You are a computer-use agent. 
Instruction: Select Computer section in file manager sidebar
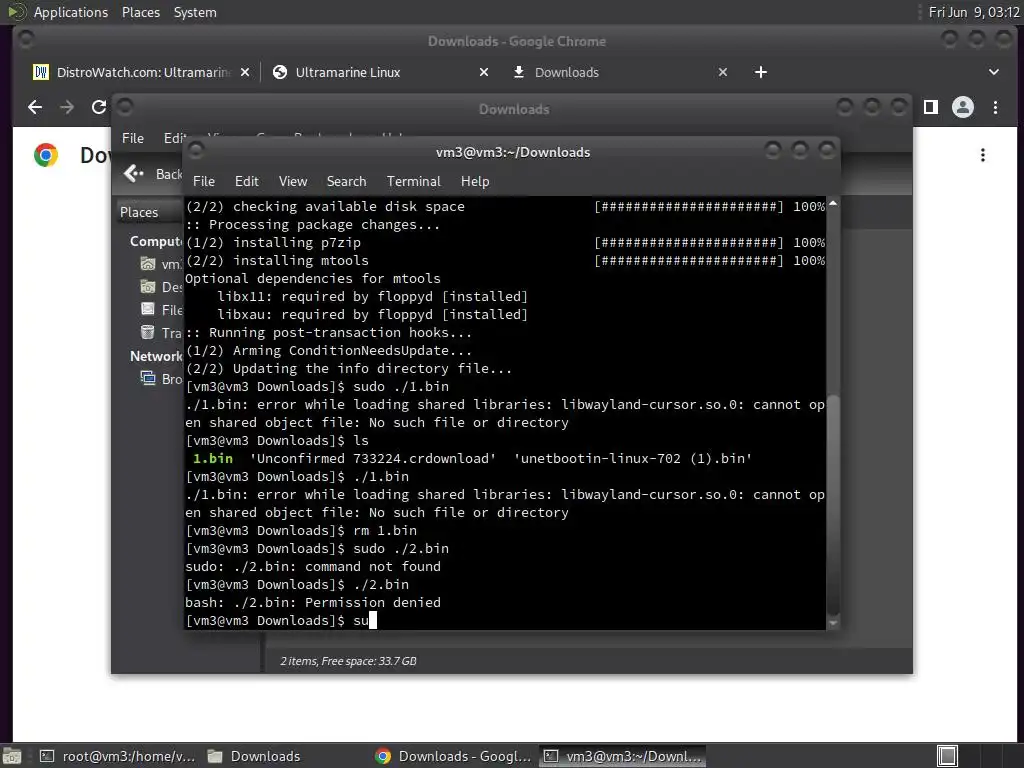point(156,242)
